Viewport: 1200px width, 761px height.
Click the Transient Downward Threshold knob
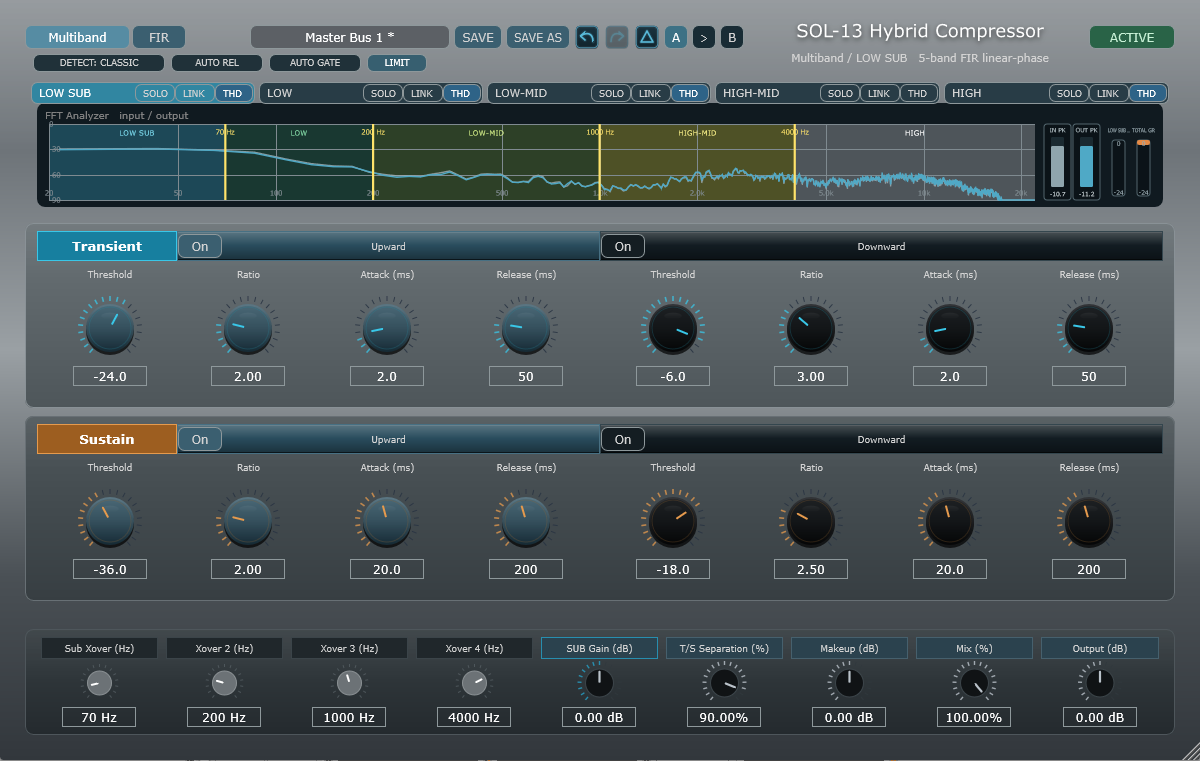(x=673, y=328)
